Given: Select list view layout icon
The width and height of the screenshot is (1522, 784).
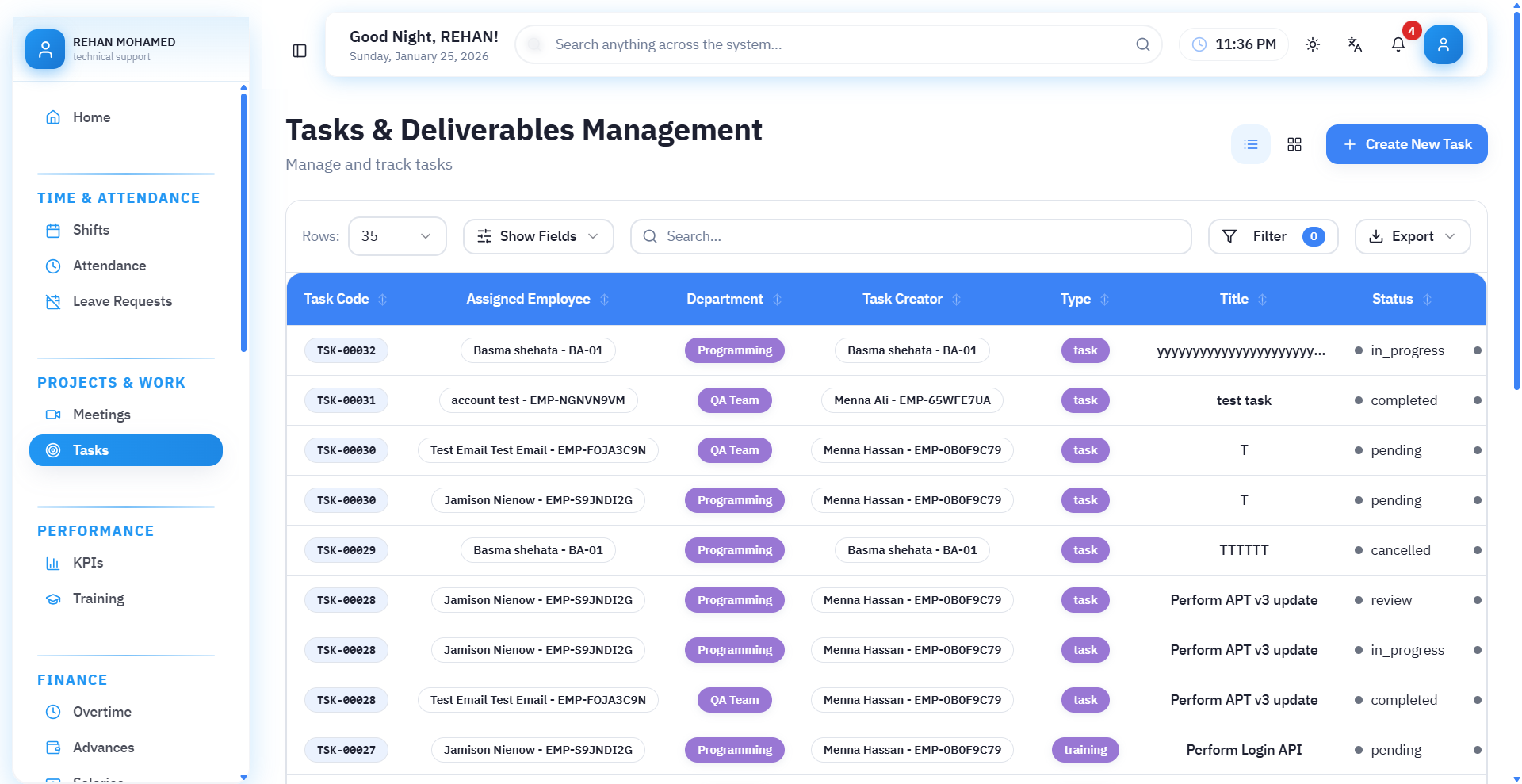Looking at the screenshot, I should (1251, 144).
